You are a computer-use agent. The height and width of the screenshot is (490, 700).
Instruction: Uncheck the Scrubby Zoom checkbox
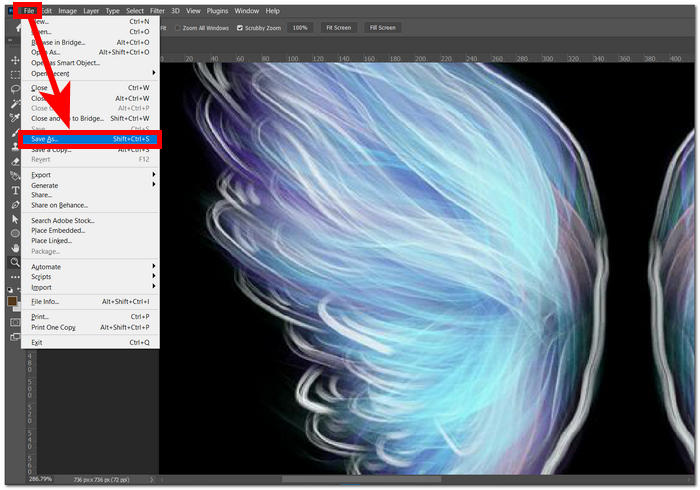click(x=240, y=28)
